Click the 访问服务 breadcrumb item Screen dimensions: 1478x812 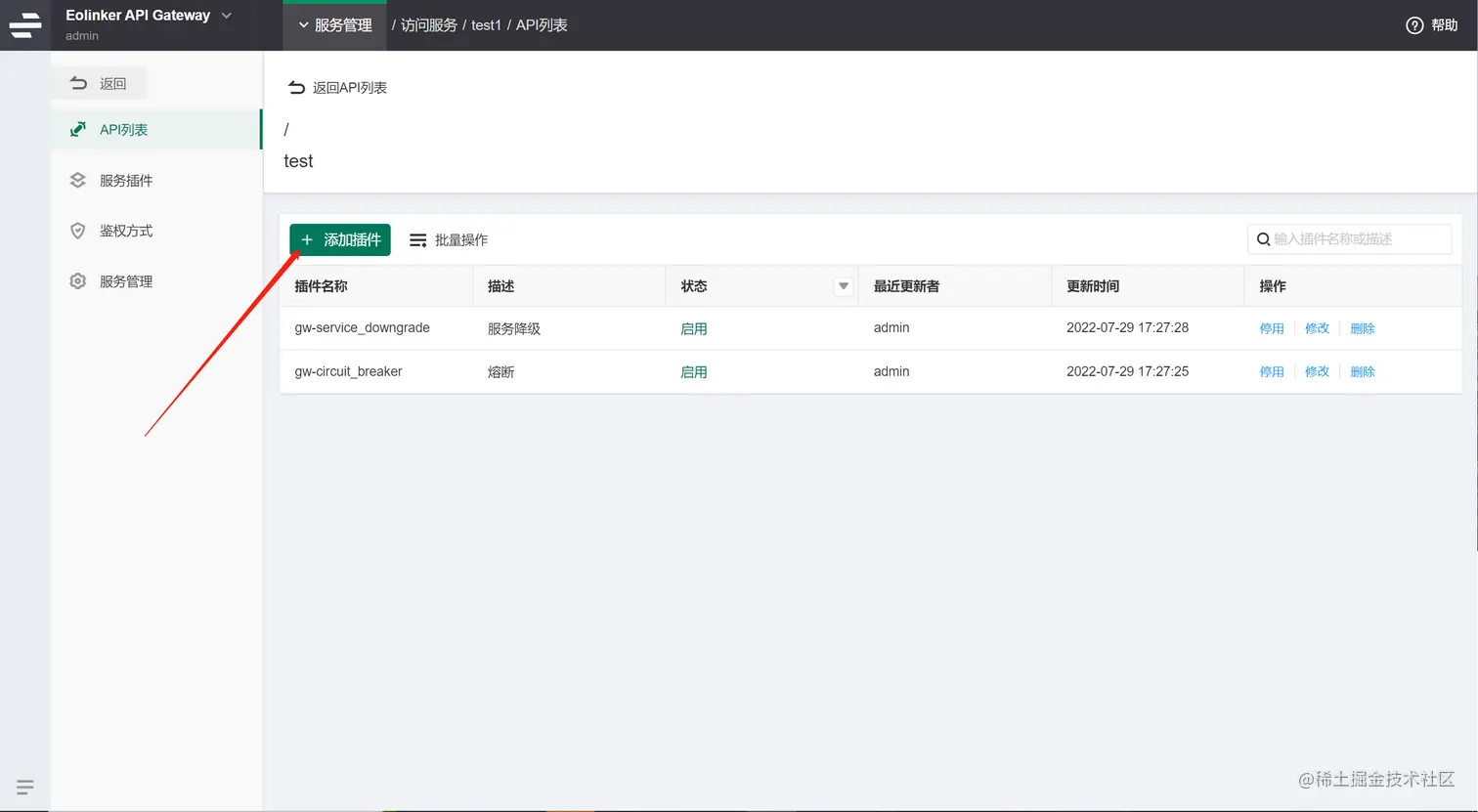(426, 24)
